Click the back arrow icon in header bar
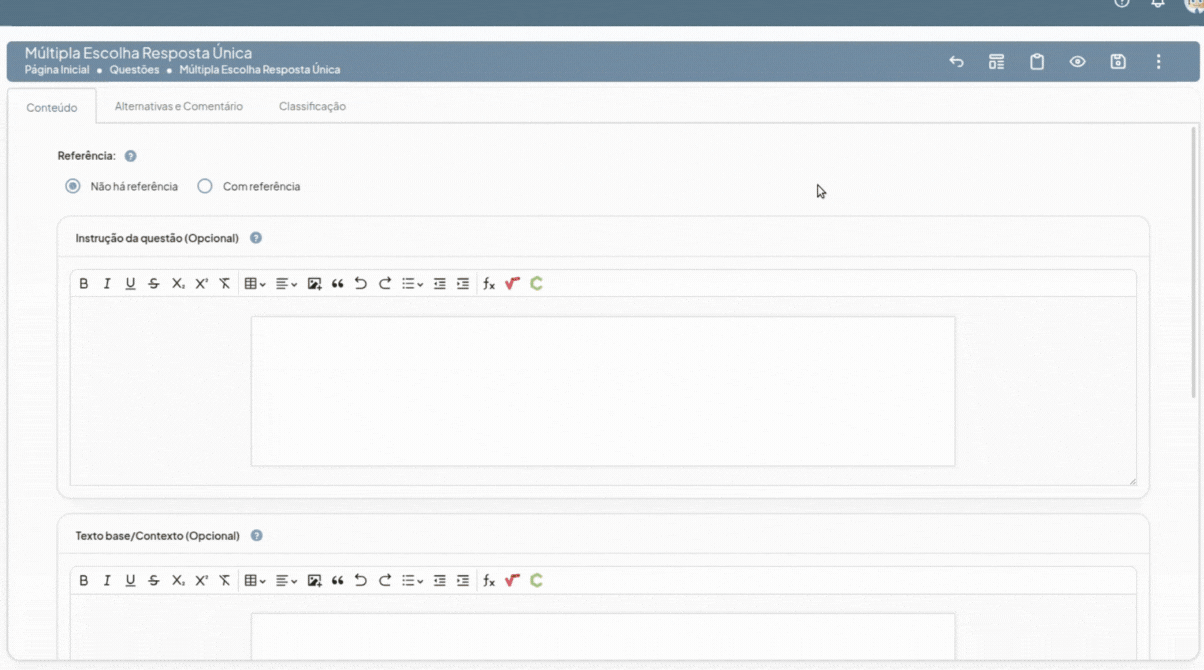This screenshot has width=1204, height=670. (x=956, y=62)
